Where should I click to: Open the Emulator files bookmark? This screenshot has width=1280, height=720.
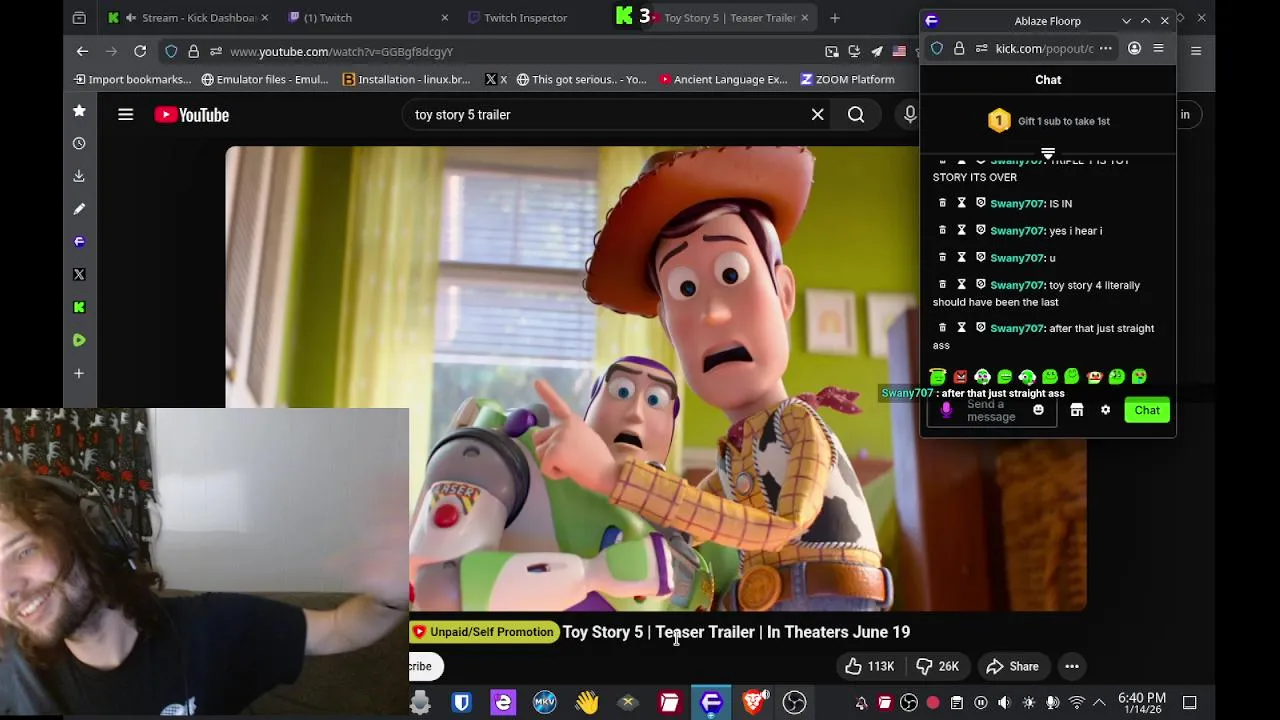pos(265,79)
